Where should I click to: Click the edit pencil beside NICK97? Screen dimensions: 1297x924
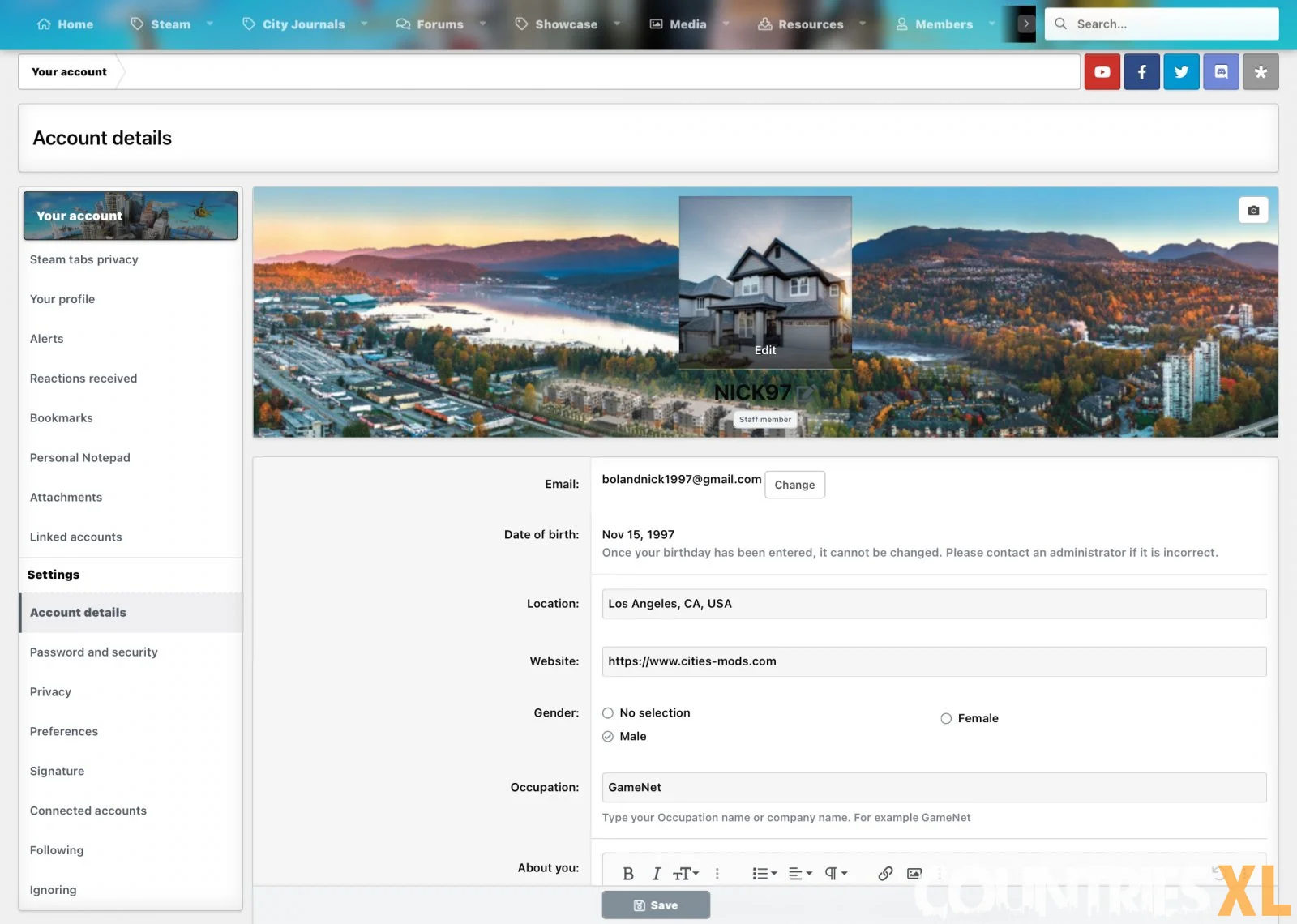(x=805, y=393)
